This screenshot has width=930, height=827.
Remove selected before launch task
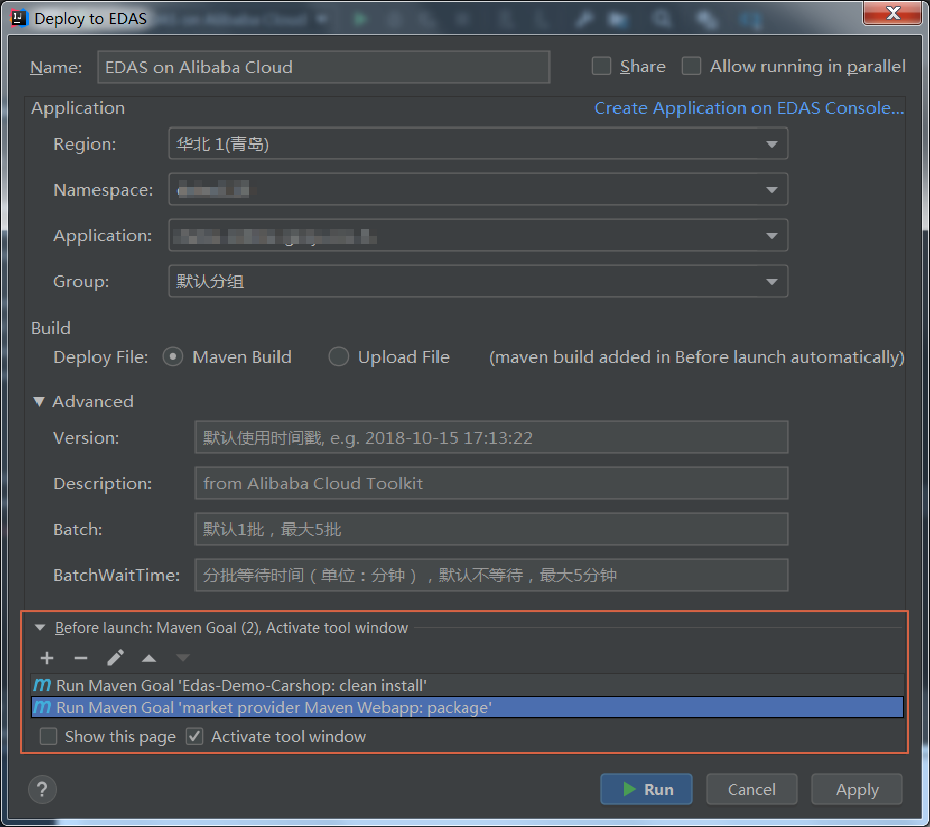(x=81, y=658)
